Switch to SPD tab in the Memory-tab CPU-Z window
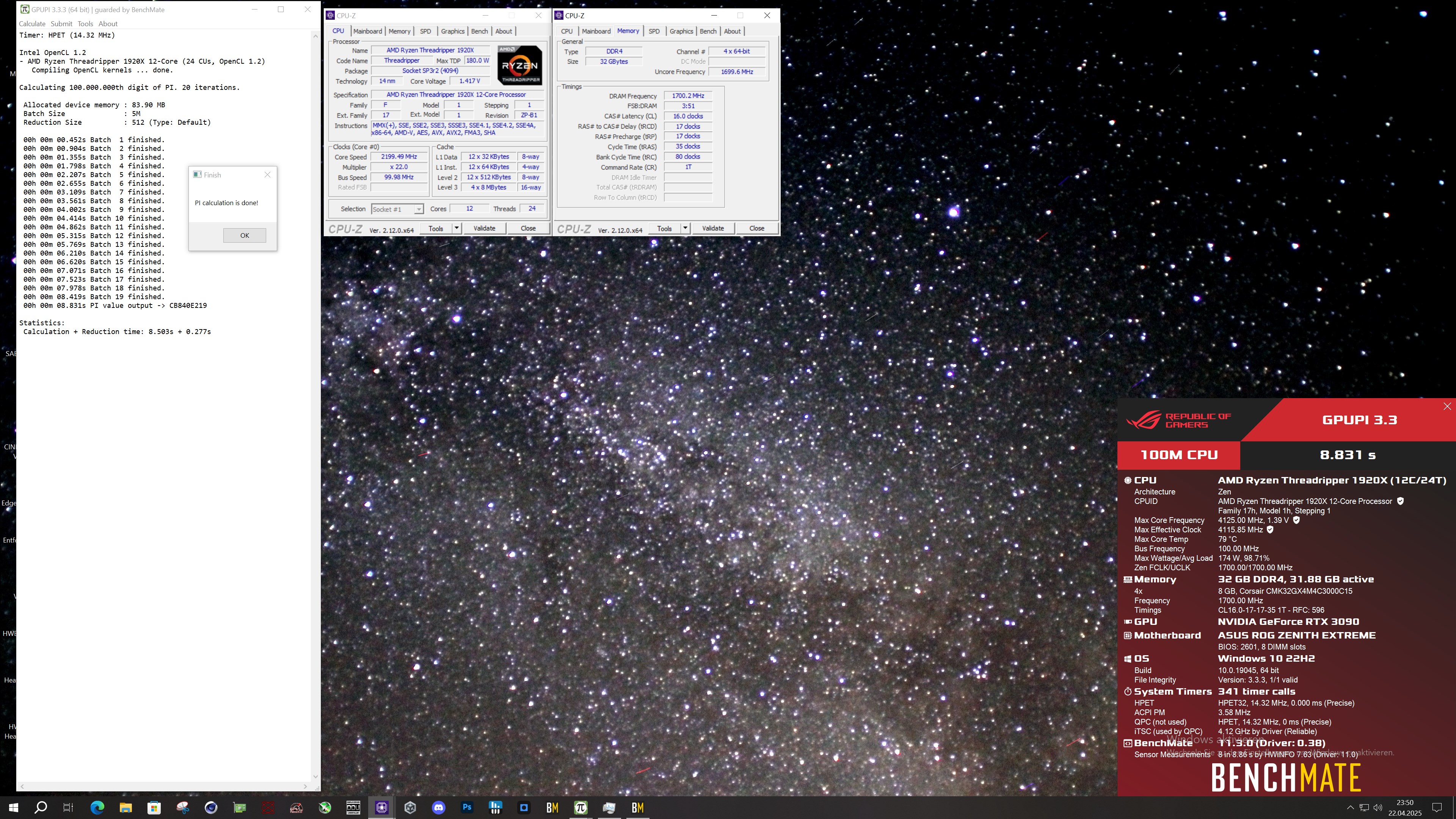Image resolution: width=1456 pixels, height=819 pixels. (x=654, y=31)
